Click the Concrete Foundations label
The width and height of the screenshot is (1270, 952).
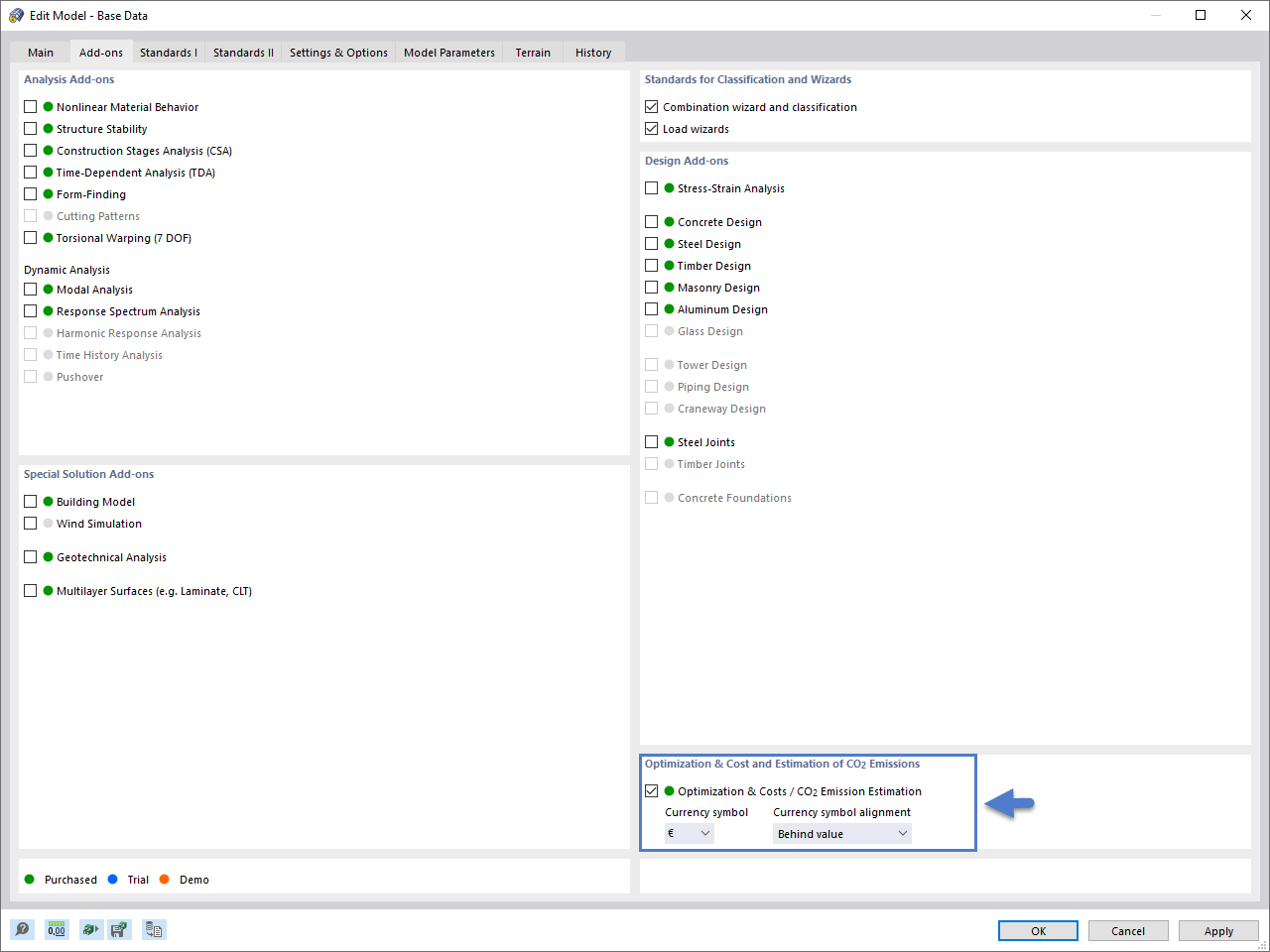pyautogui.click(x=734, y=498)
